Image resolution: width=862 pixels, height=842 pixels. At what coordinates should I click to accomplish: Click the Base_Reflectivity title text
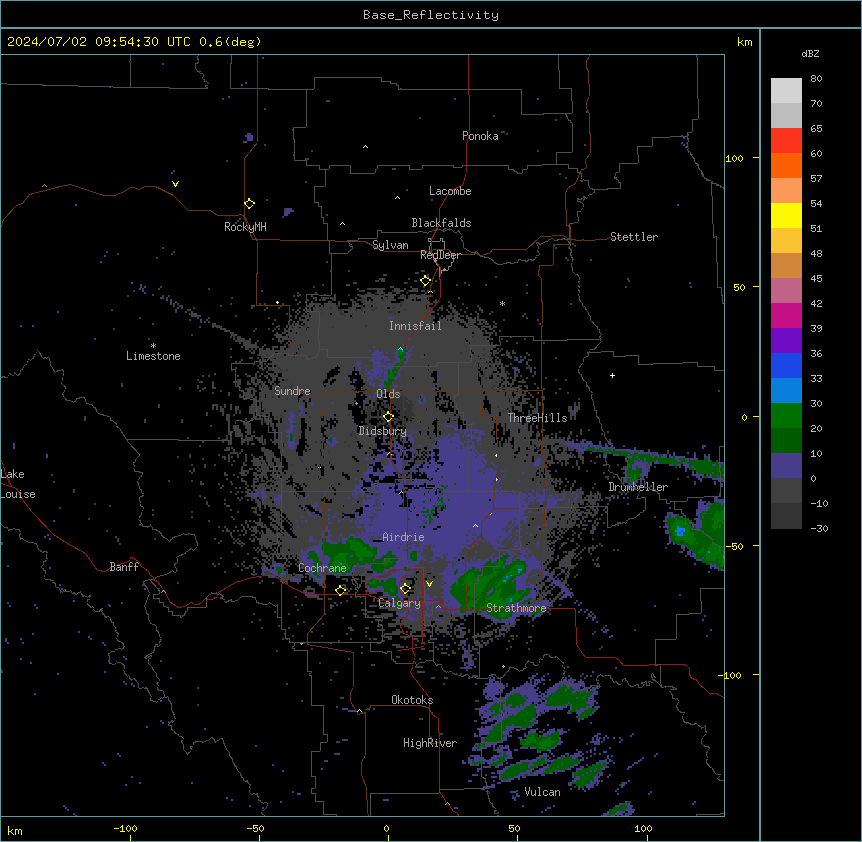431,15
